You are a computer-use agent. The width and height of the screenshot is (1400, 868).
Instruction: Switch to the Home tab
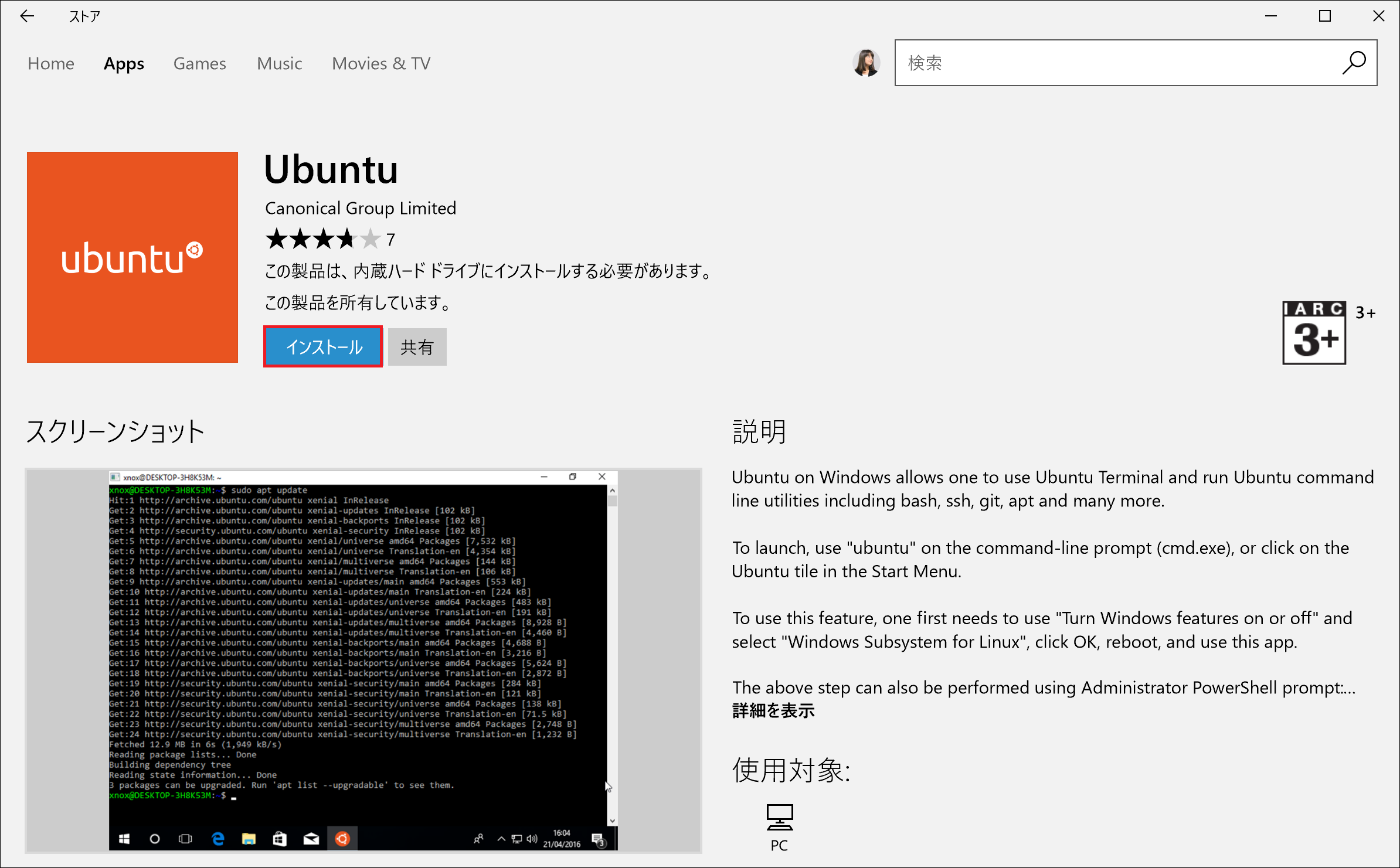[51, 63]
